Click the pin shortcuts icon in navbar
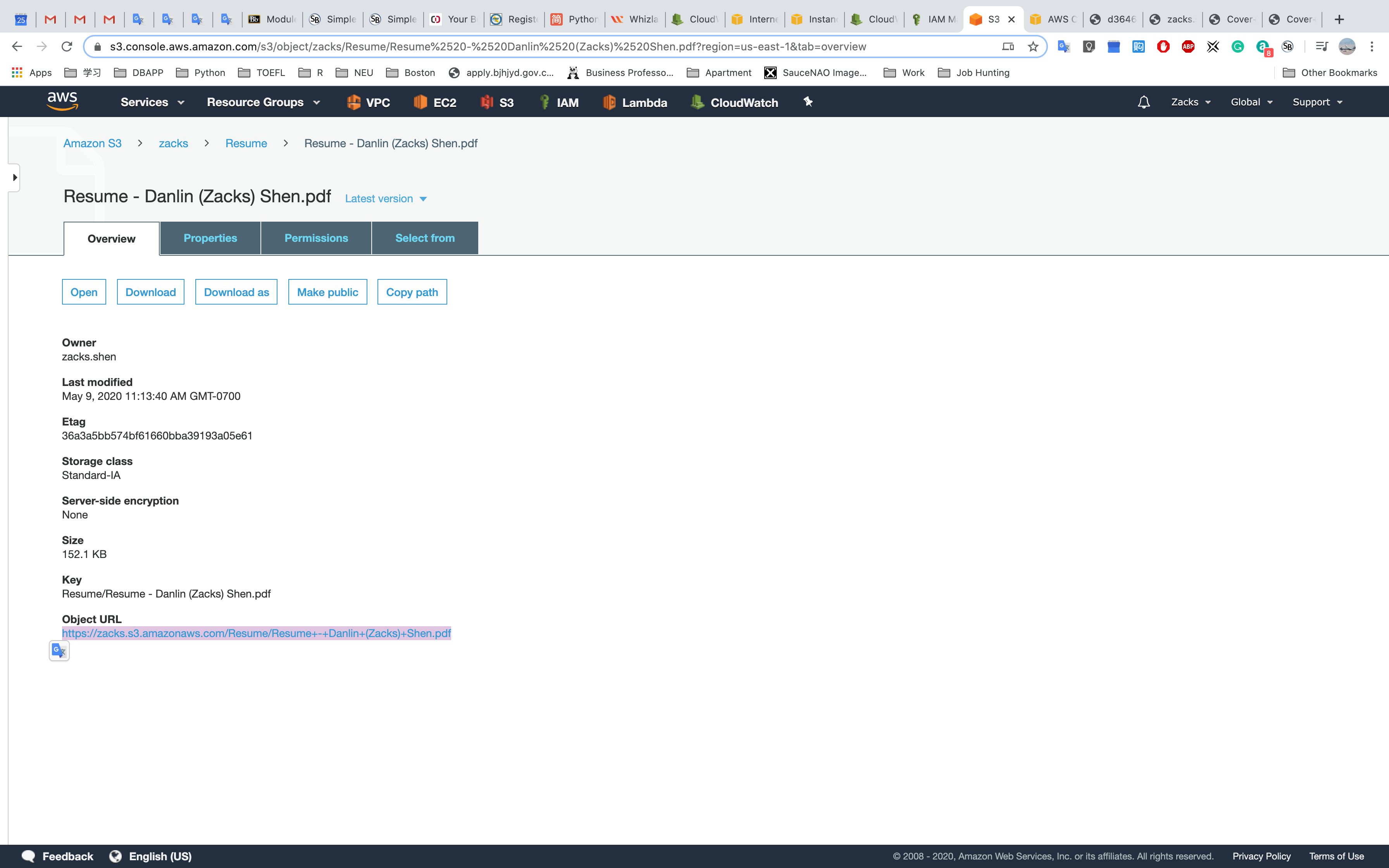The height and width of the screenshot is (868, 1389). pyautogui.click(x=808, y=102)
